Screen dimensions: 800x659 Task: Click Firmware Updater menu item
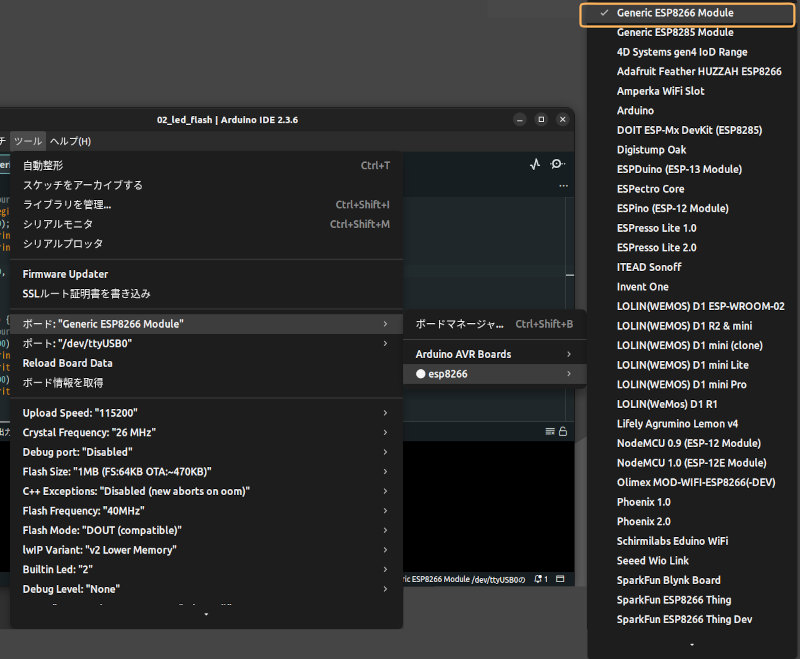coord(66,274)
